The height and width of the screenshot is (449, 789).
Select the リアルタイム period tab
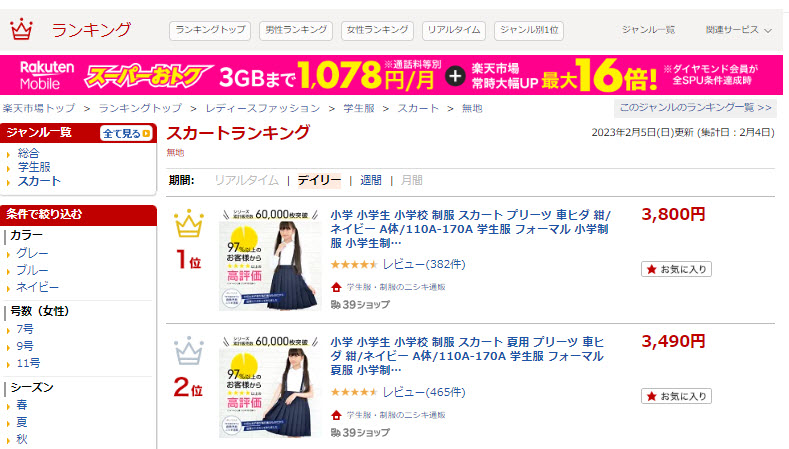pos(246,180)
